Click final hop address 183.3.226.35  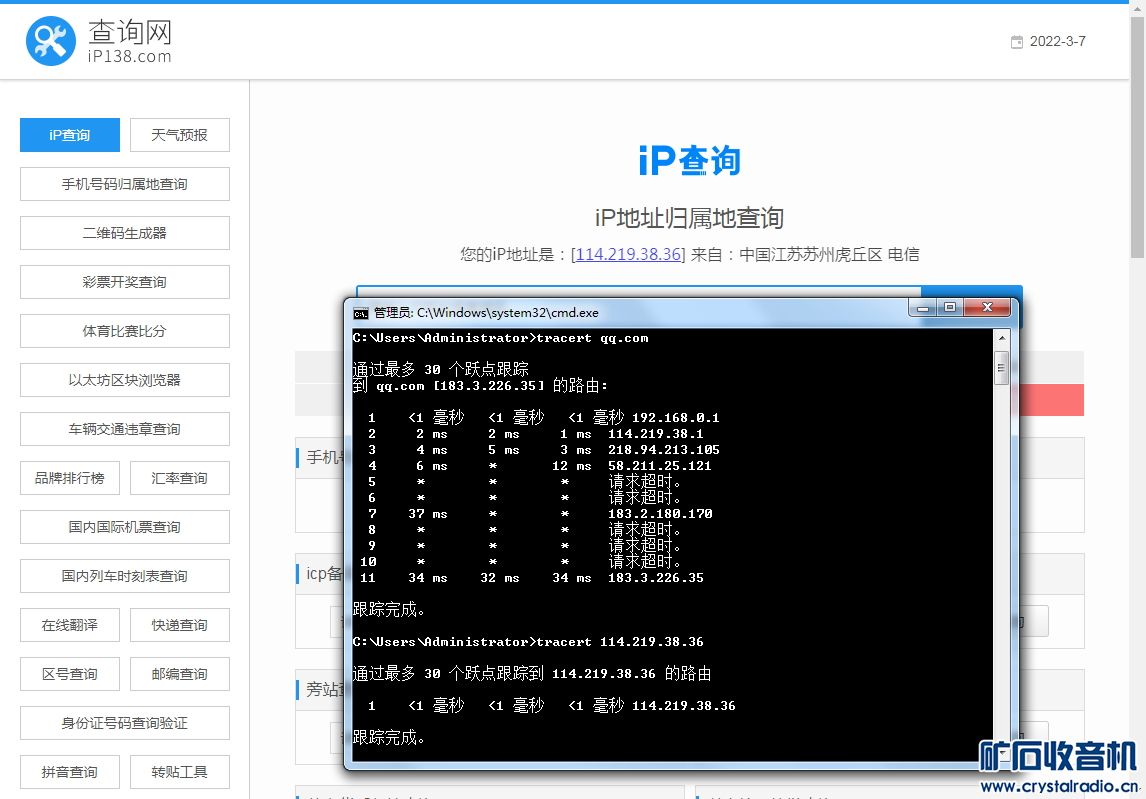(x=656, y=578)
